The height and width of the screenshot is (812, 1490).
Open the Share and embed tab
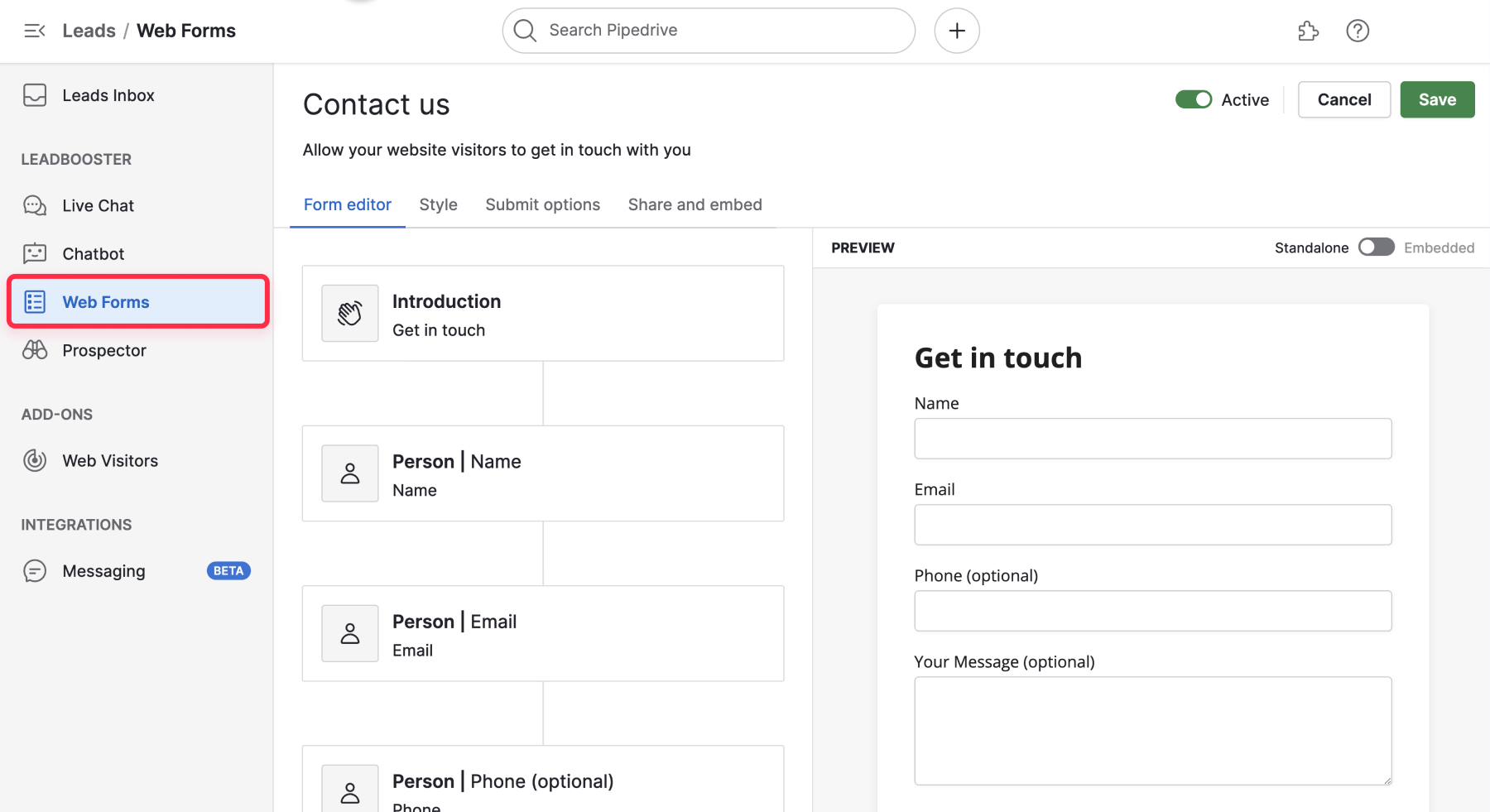(695, 204)
